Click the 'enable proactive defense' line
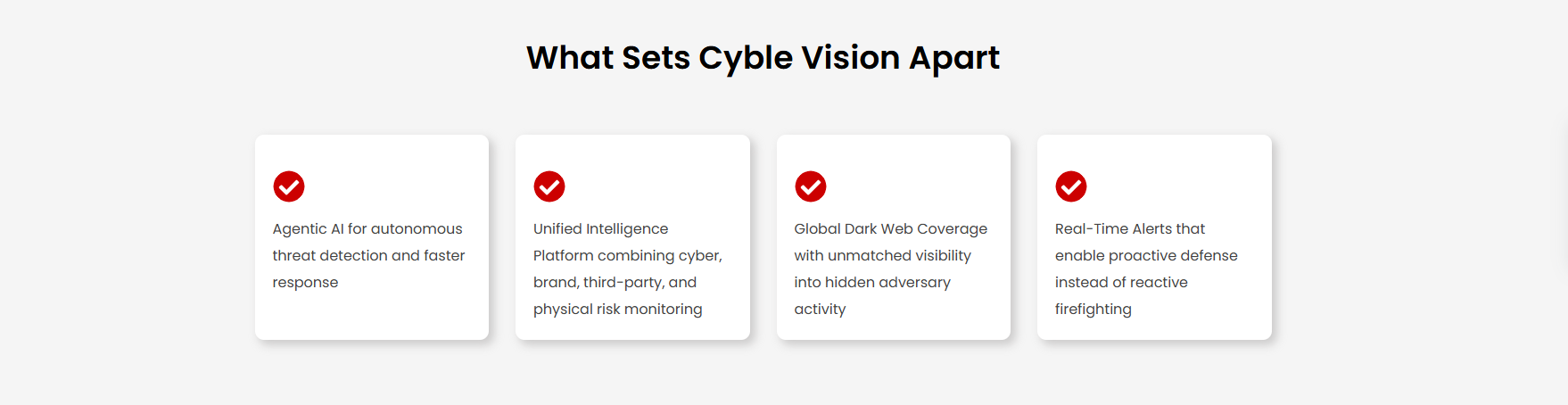 (1146, 256)
